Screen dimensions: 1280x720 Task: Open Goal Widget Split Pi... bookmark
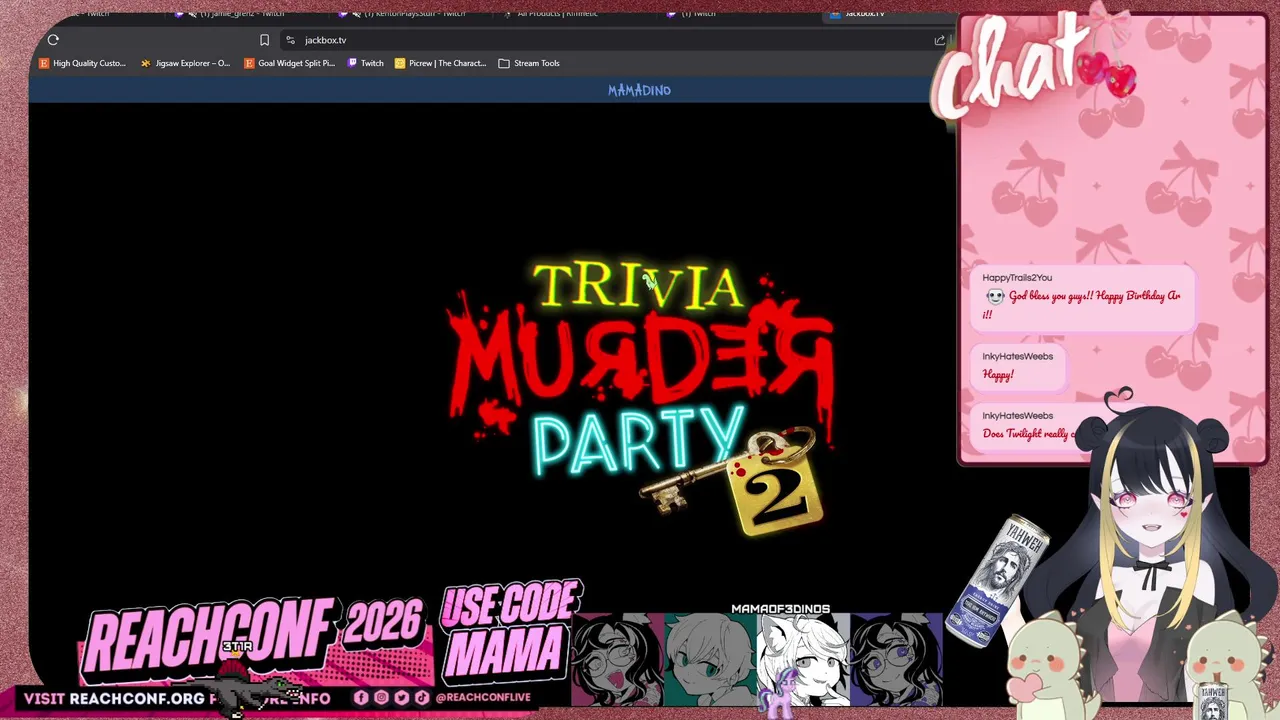(x=290, y=63)
